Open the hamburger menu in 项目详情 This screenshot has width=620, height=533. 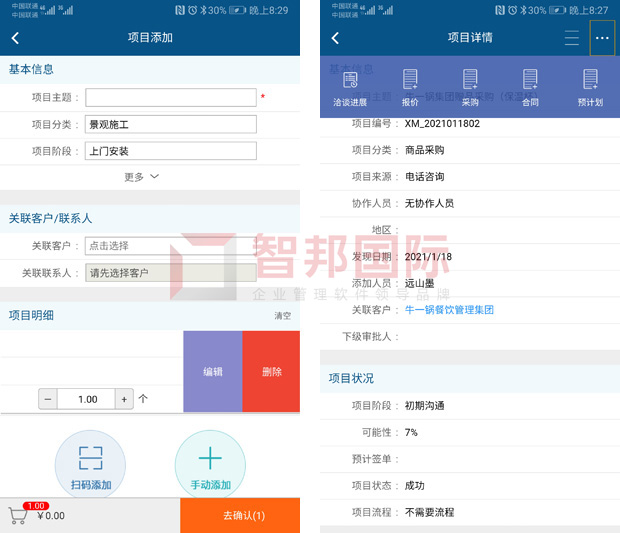click(x=571, y=38)
